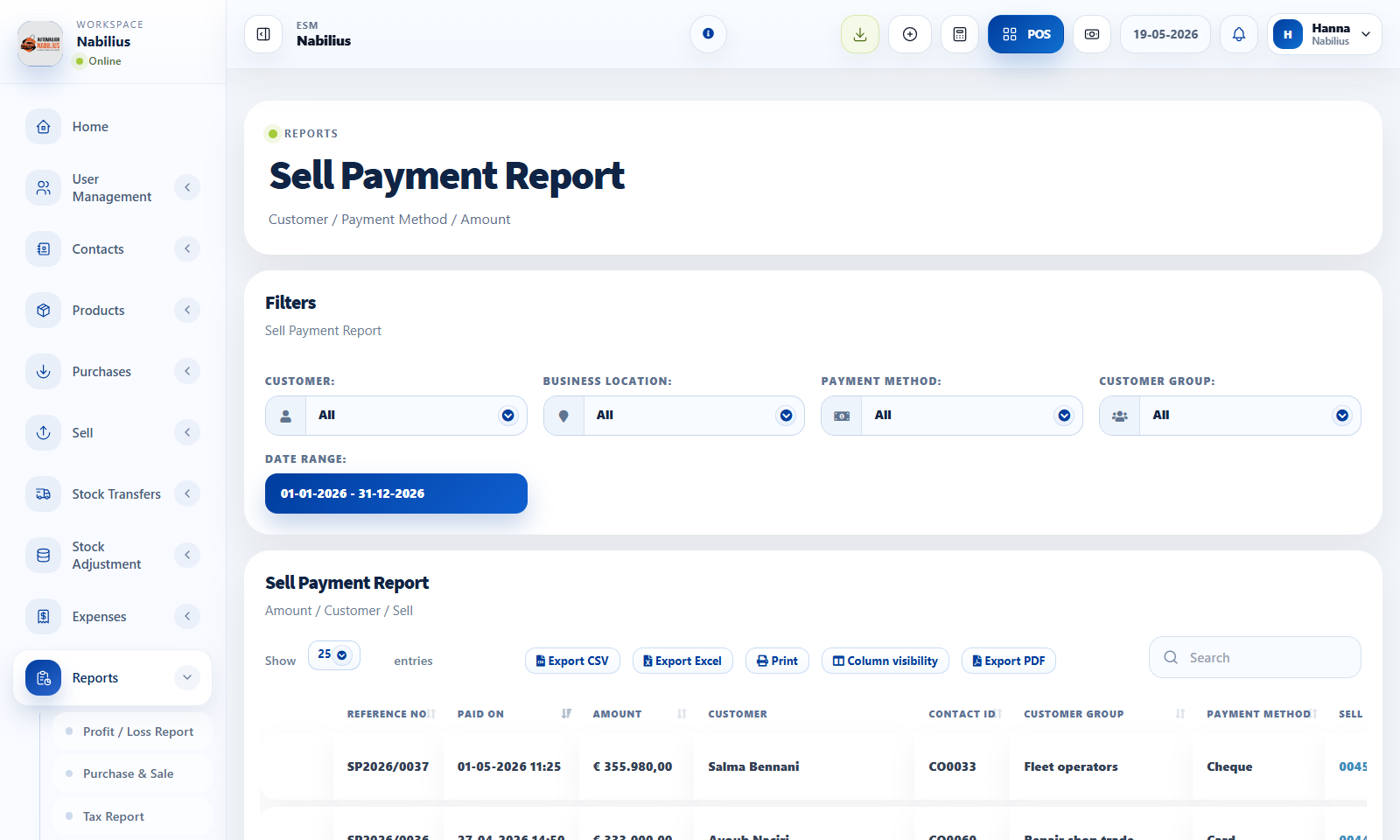Change the show entries count dropdown
1400x840 pixels.
(x=333, y=654)
